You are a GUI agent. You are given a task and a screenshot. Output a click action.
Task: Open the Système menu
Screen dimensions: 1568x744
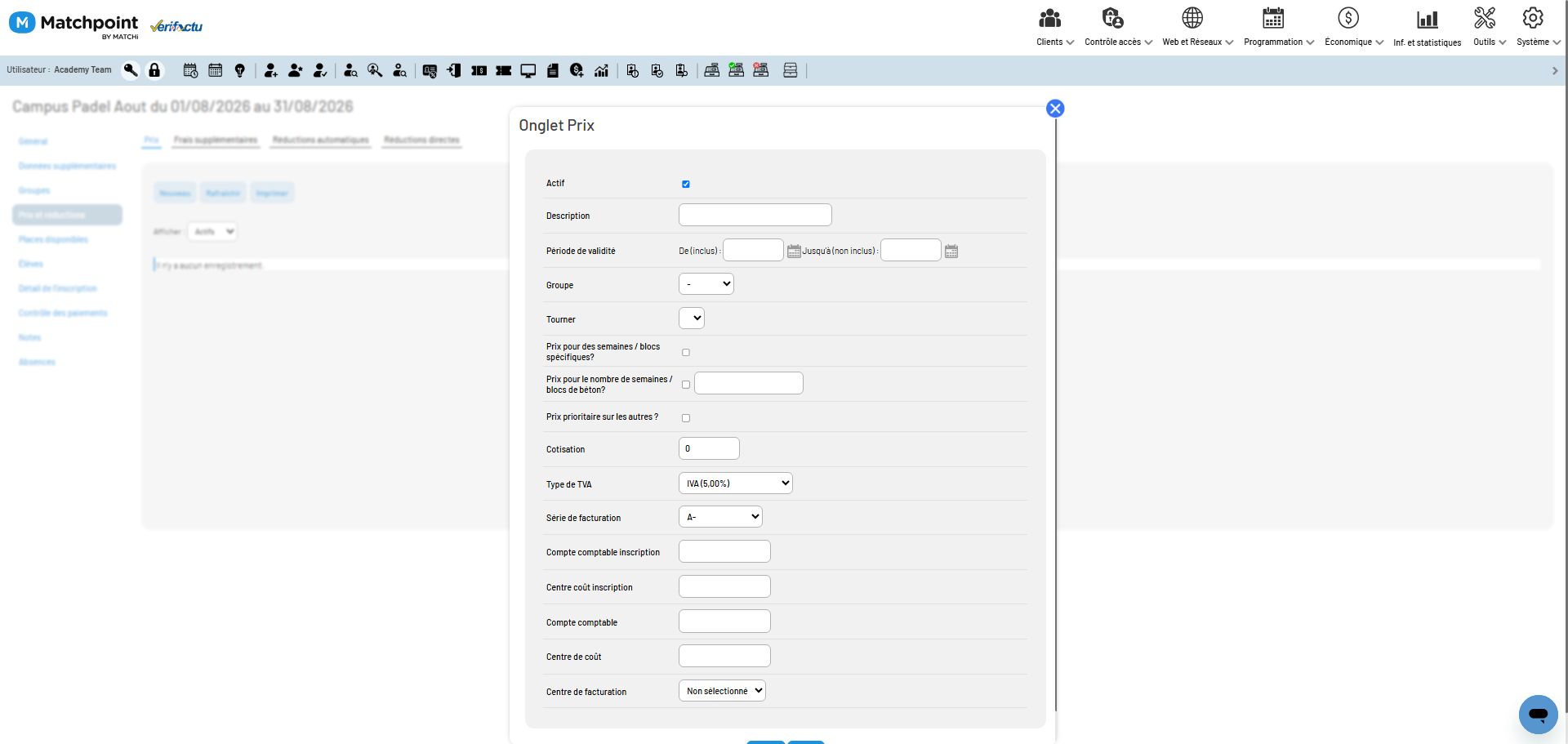pyautogui.click(x=1538, y=28)
